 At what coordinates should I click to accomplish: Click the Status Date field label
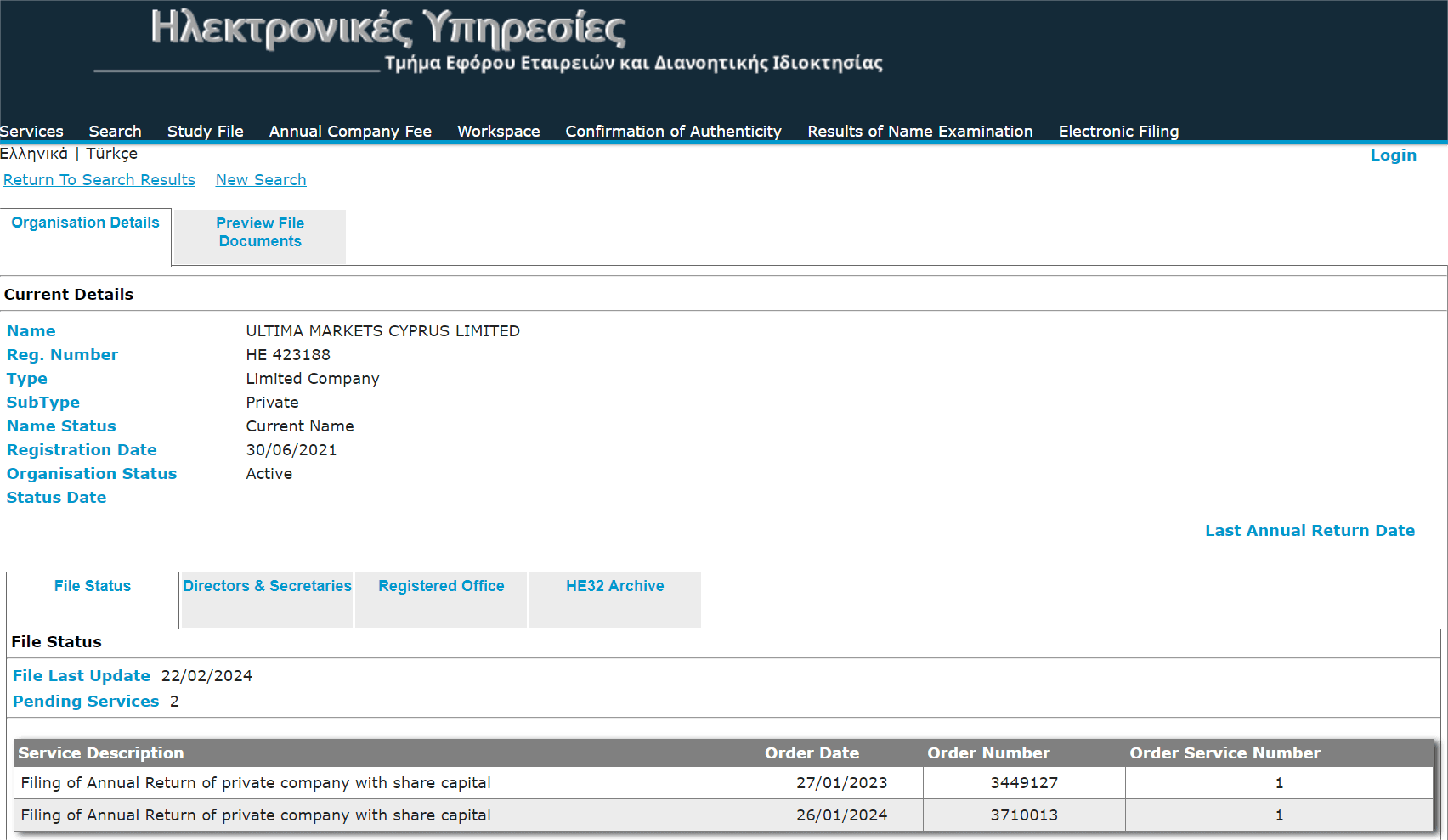(57, 498)
